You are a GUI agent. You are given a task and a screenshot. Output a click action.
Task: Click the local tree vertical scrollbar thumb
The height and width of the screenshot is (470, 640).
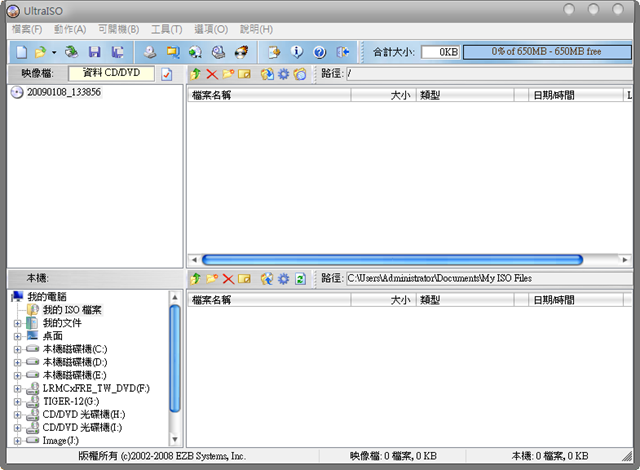click(175, 358)
